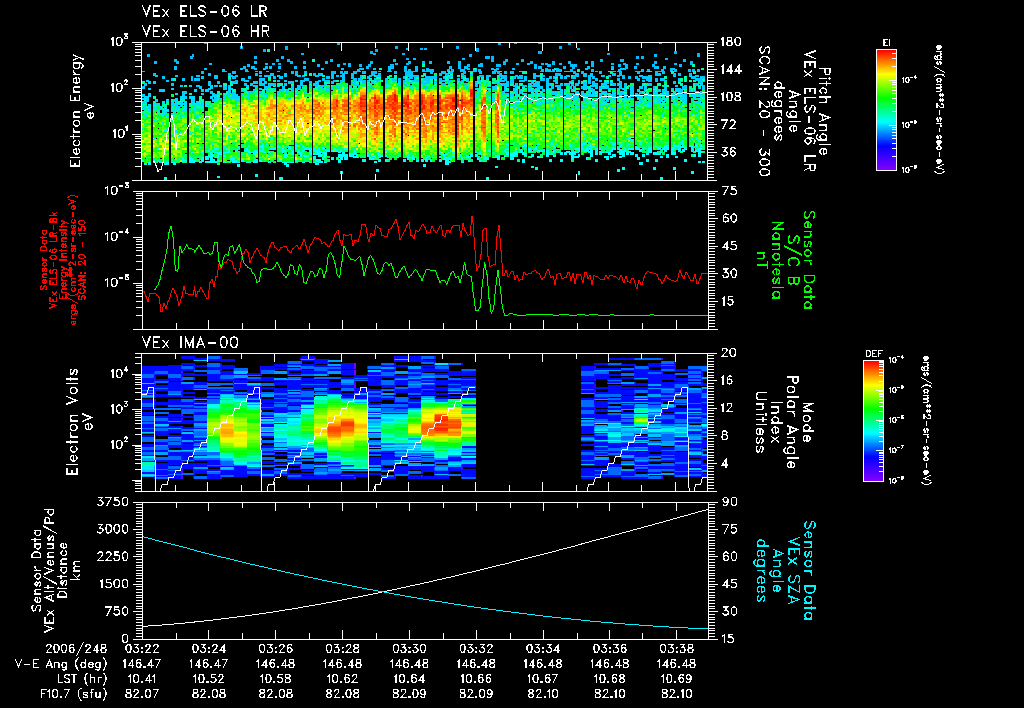
Task: Click the 'Pitch Angle' axis label at top right
Action: pyautogui.click(x=824, y=111)
